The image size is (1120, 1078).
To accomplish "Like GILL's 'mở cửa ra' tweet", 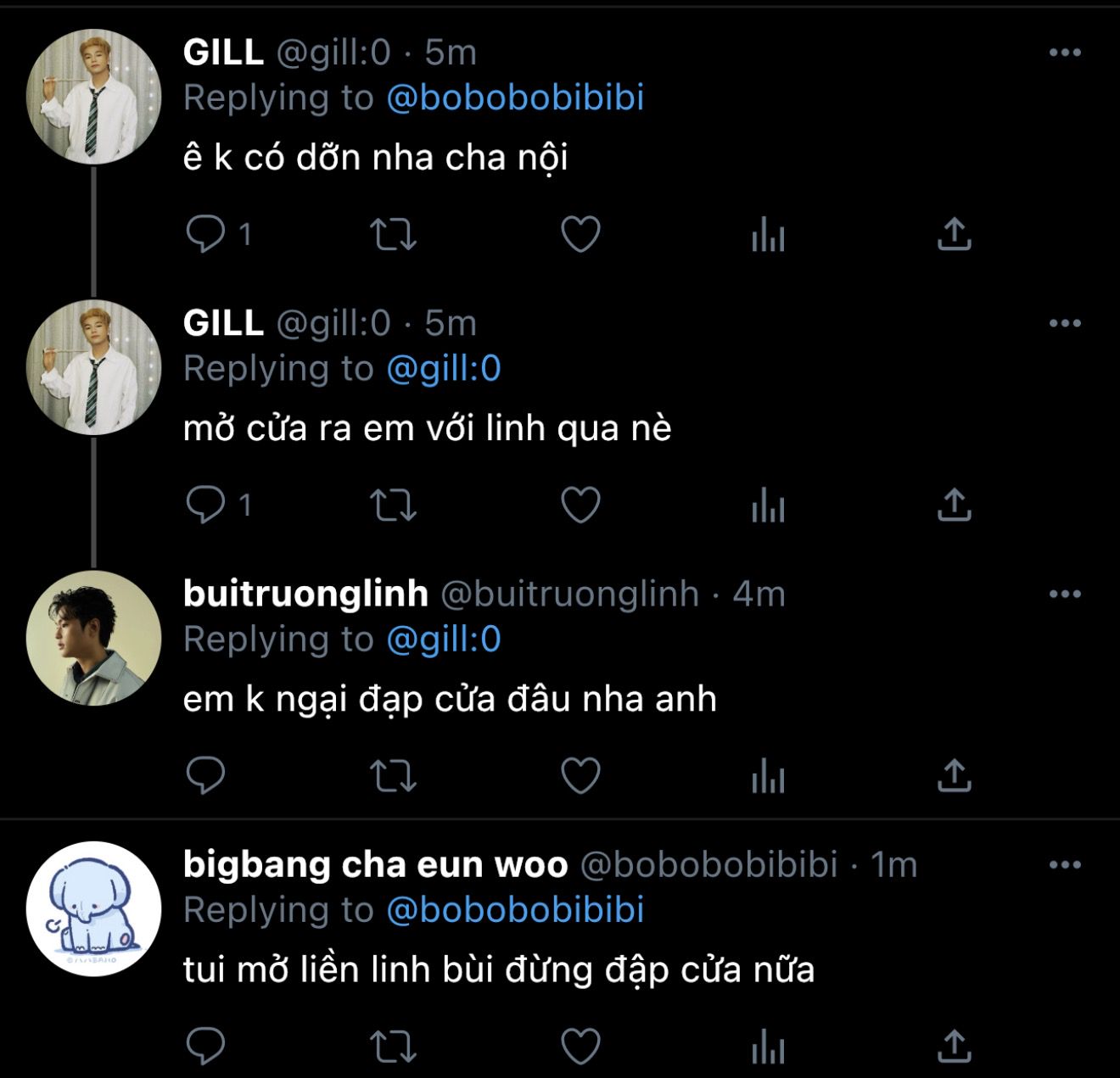I will coord(581,505).
